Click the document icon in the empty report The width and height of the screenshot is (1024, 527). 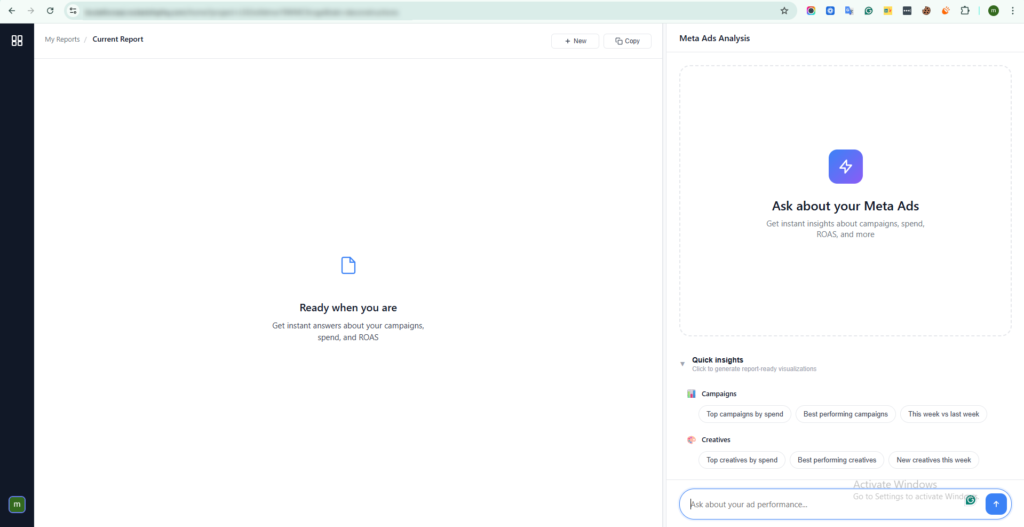point(348,265)
